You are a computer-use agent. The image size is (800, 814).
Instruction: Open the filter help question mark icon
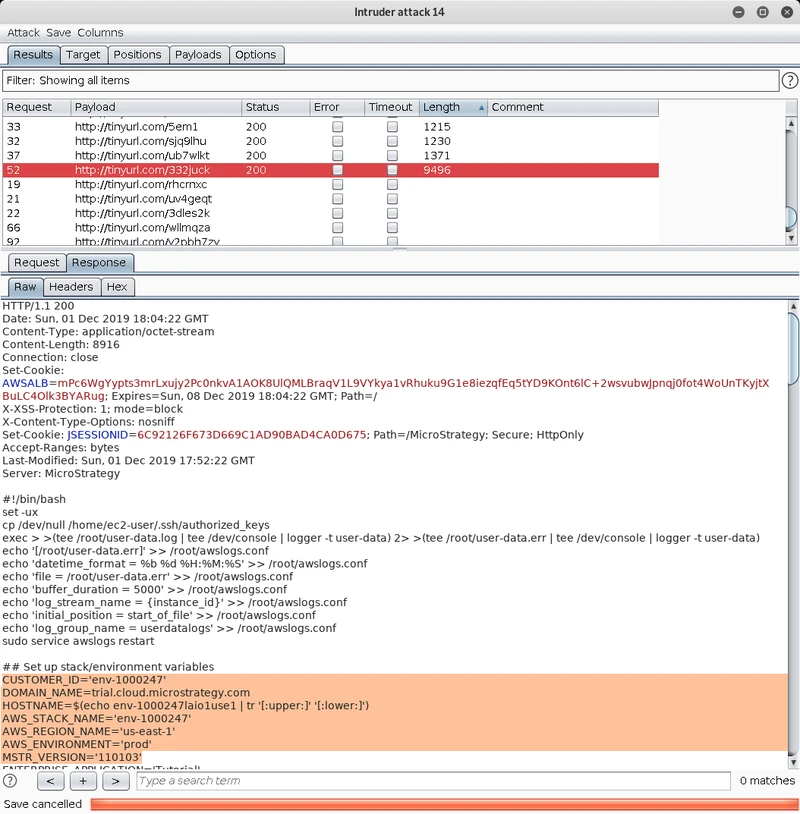tap(790, 80)
